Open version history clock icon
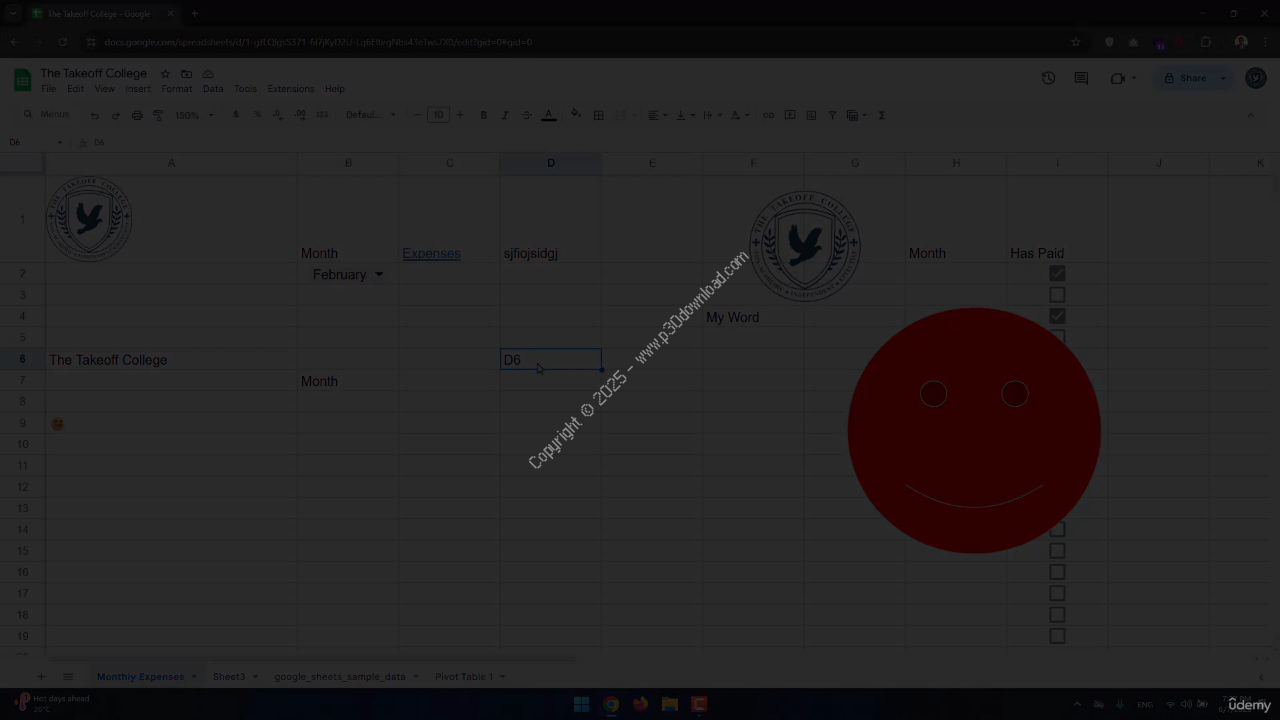 pos(1048,78)
